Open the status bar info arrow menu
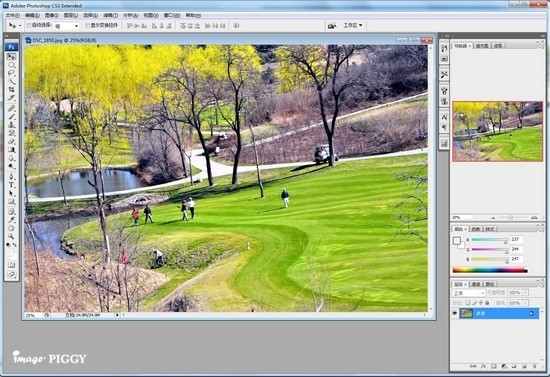Screen dimensions: 550x377 (x=117, y=315)
